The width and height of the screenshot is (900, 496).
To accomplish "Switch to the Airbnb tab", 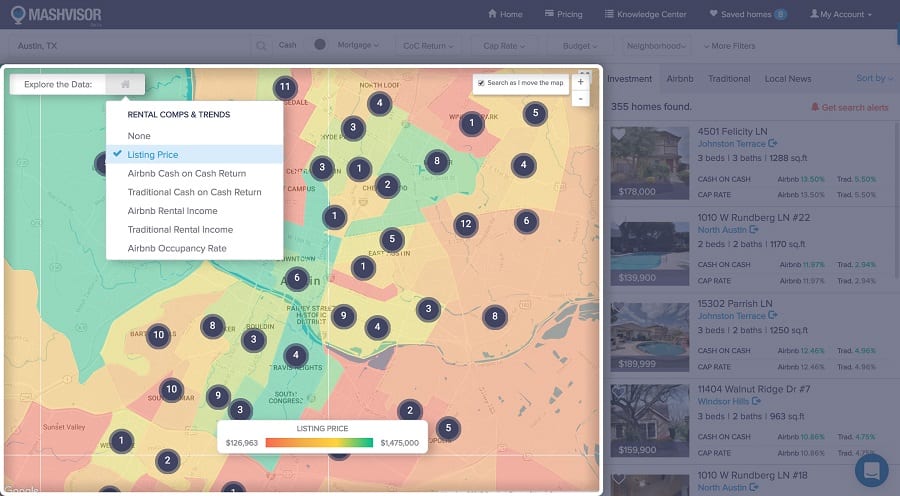I will (x=680, y=78).
